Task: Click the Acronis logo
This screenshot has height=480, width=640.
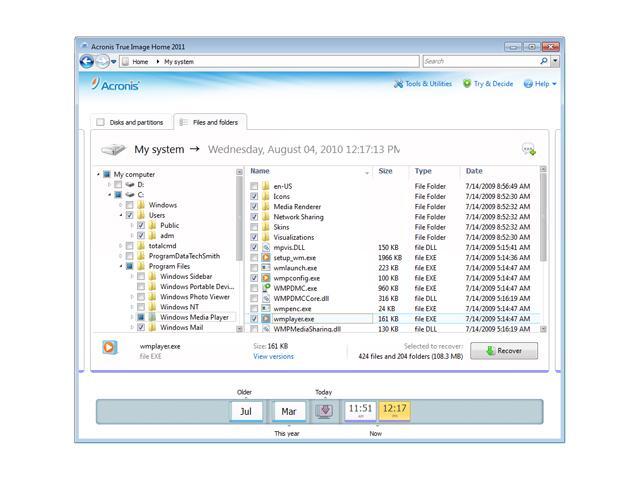Action: click(116, 84)
